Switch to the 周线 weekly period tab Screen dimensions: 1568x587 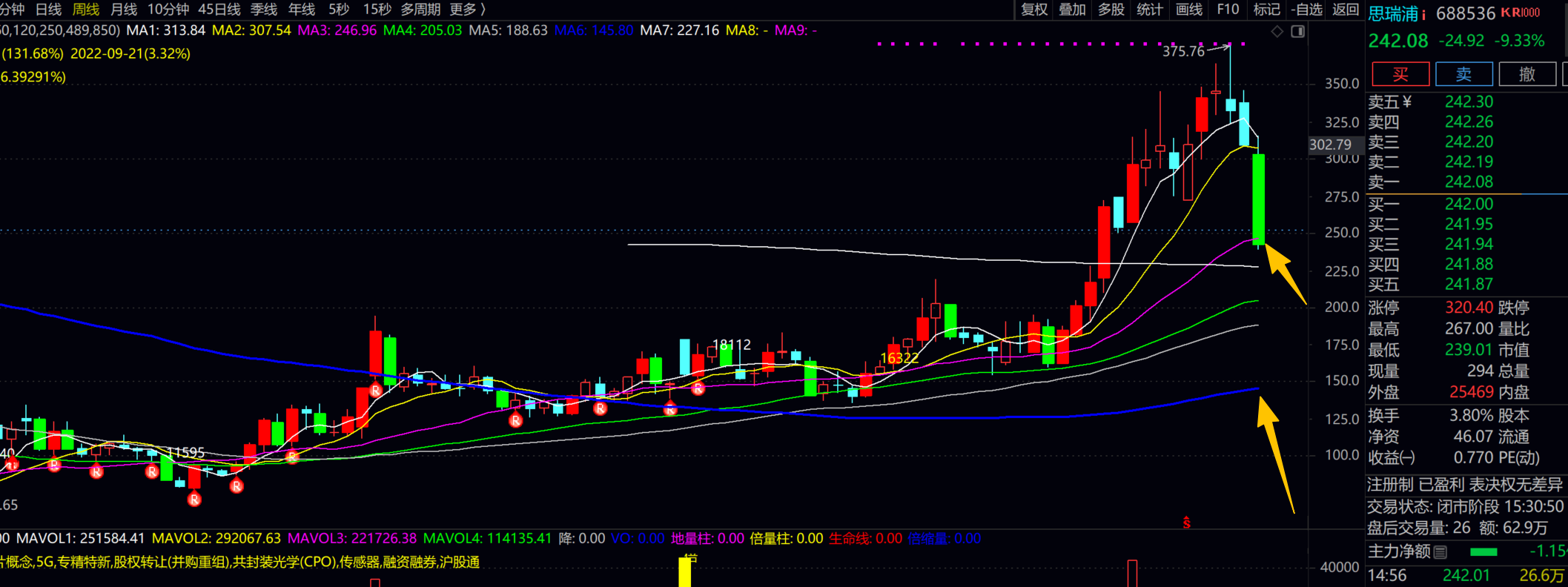(86, 10)
